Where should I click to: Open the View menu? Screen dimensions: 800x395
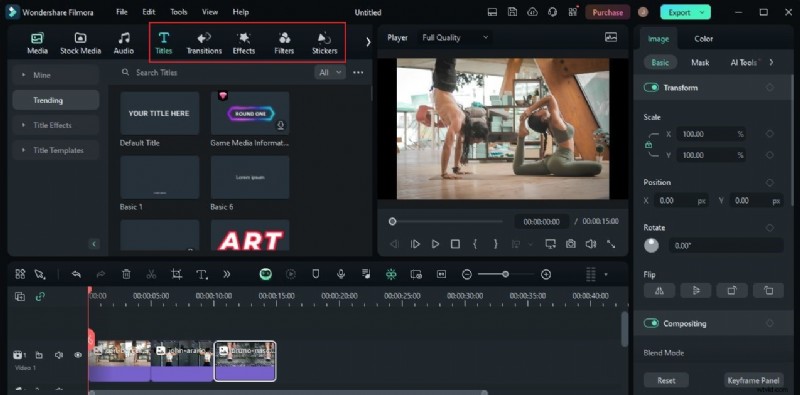[x=210, y=12]
